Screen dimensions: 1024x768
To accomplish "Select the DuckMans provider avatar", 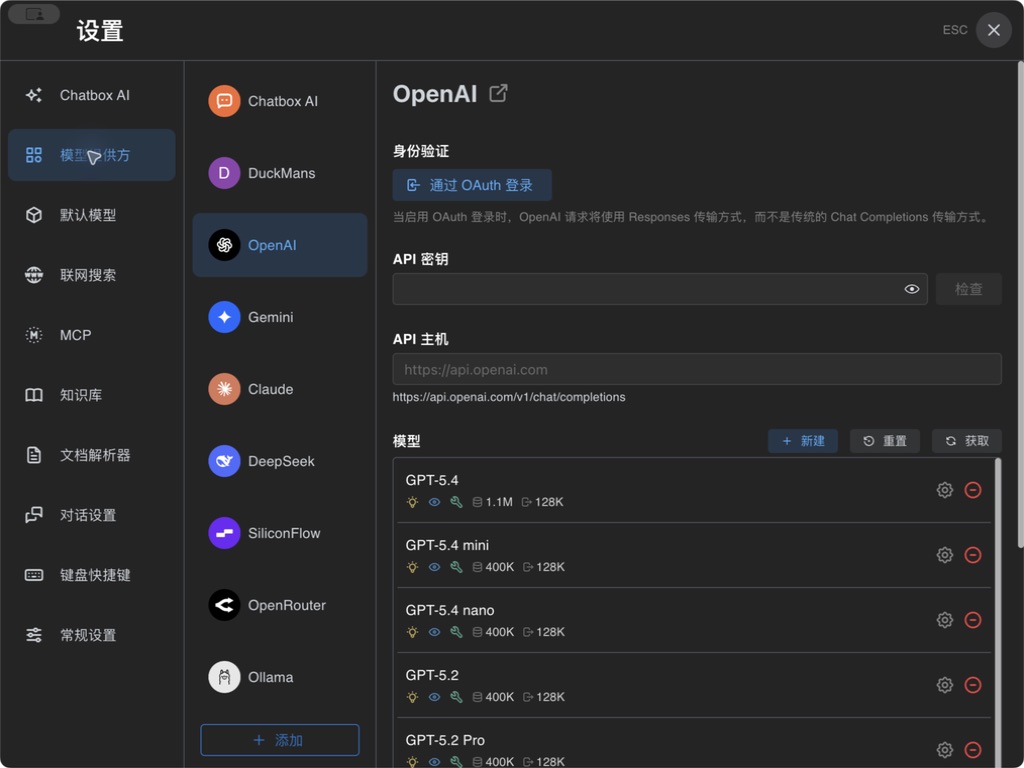I will (224, 173).
